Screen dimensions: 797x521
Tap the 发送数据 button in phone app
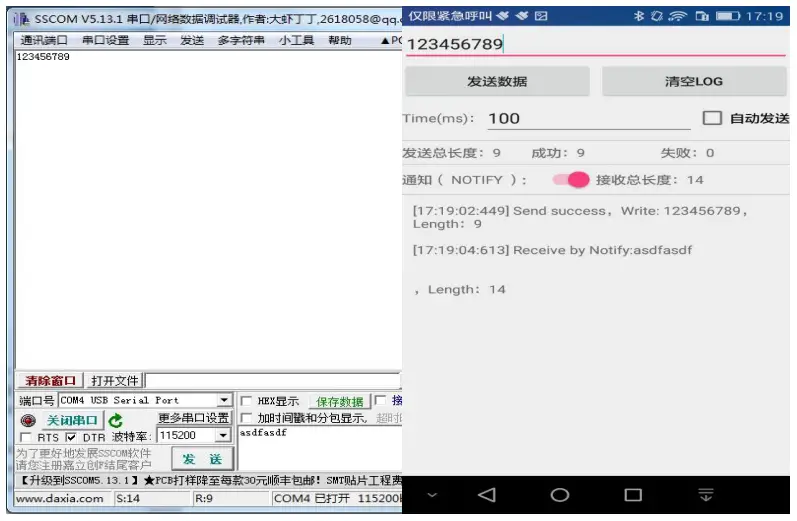(x=497, y=81)
